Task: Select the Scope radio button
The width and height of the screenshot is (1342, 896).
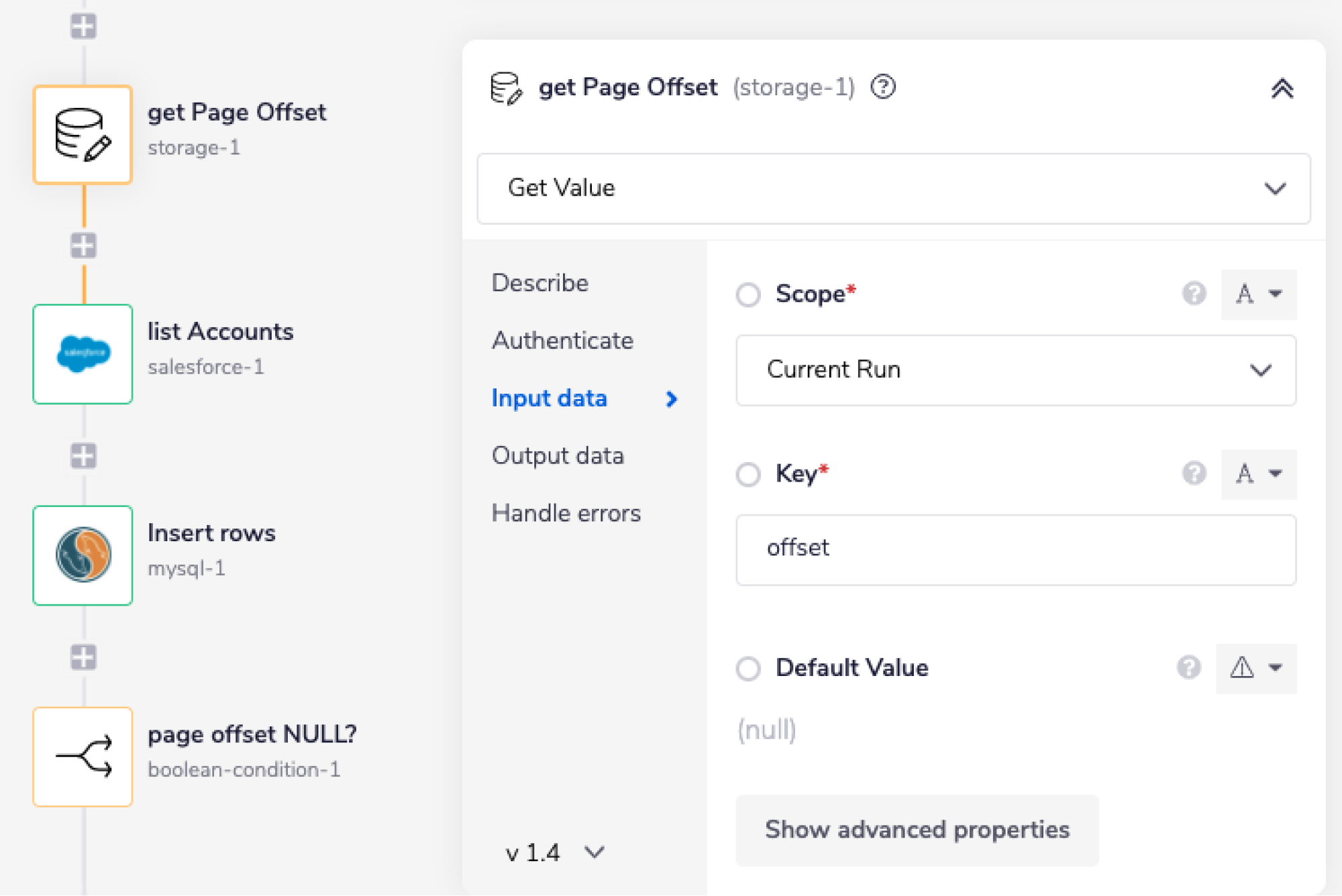Action: (748, 294)
